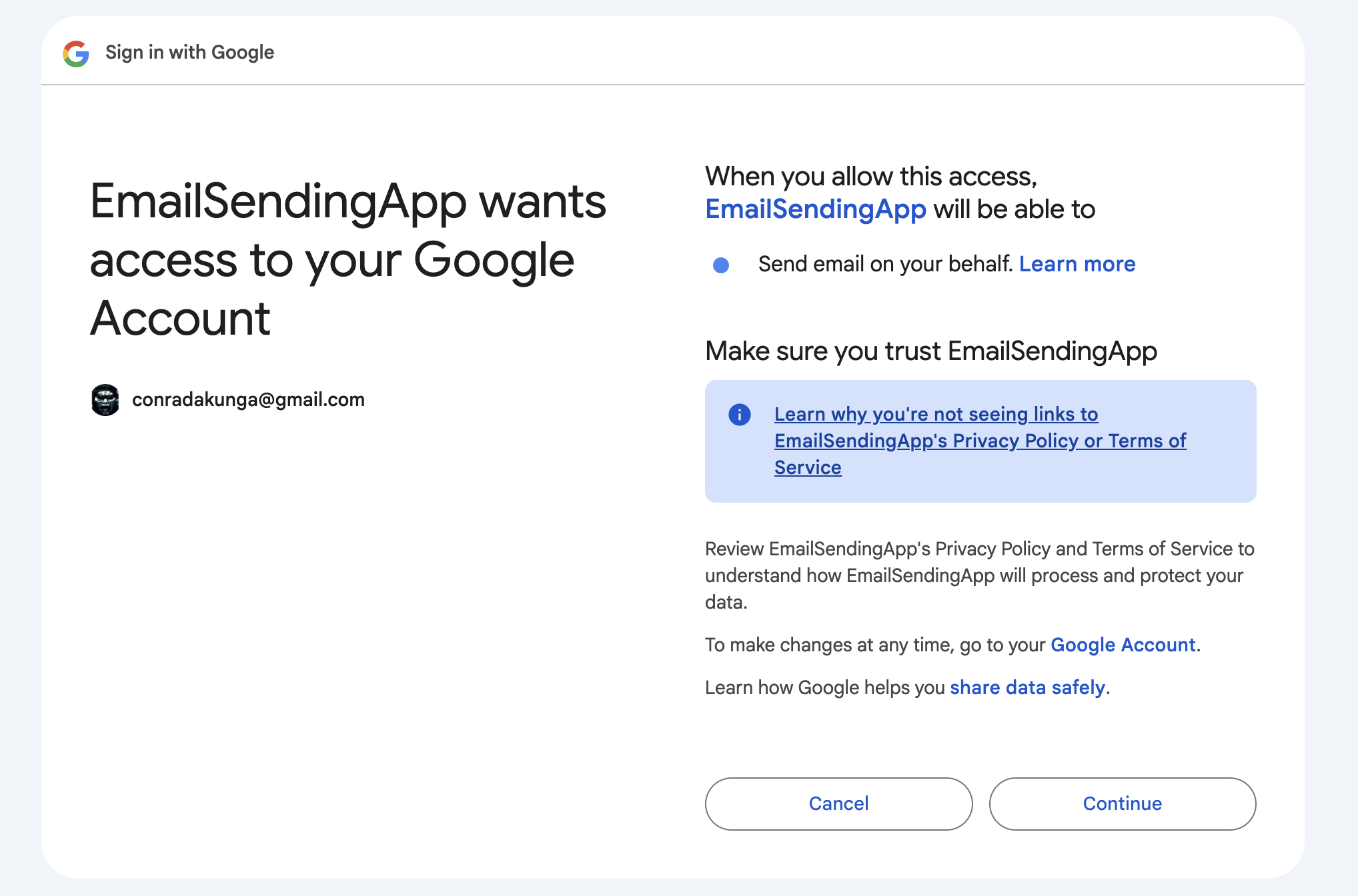1358x896 pixels.
Task: Click the "When you allow this access" text
Action: click(870, 177)
